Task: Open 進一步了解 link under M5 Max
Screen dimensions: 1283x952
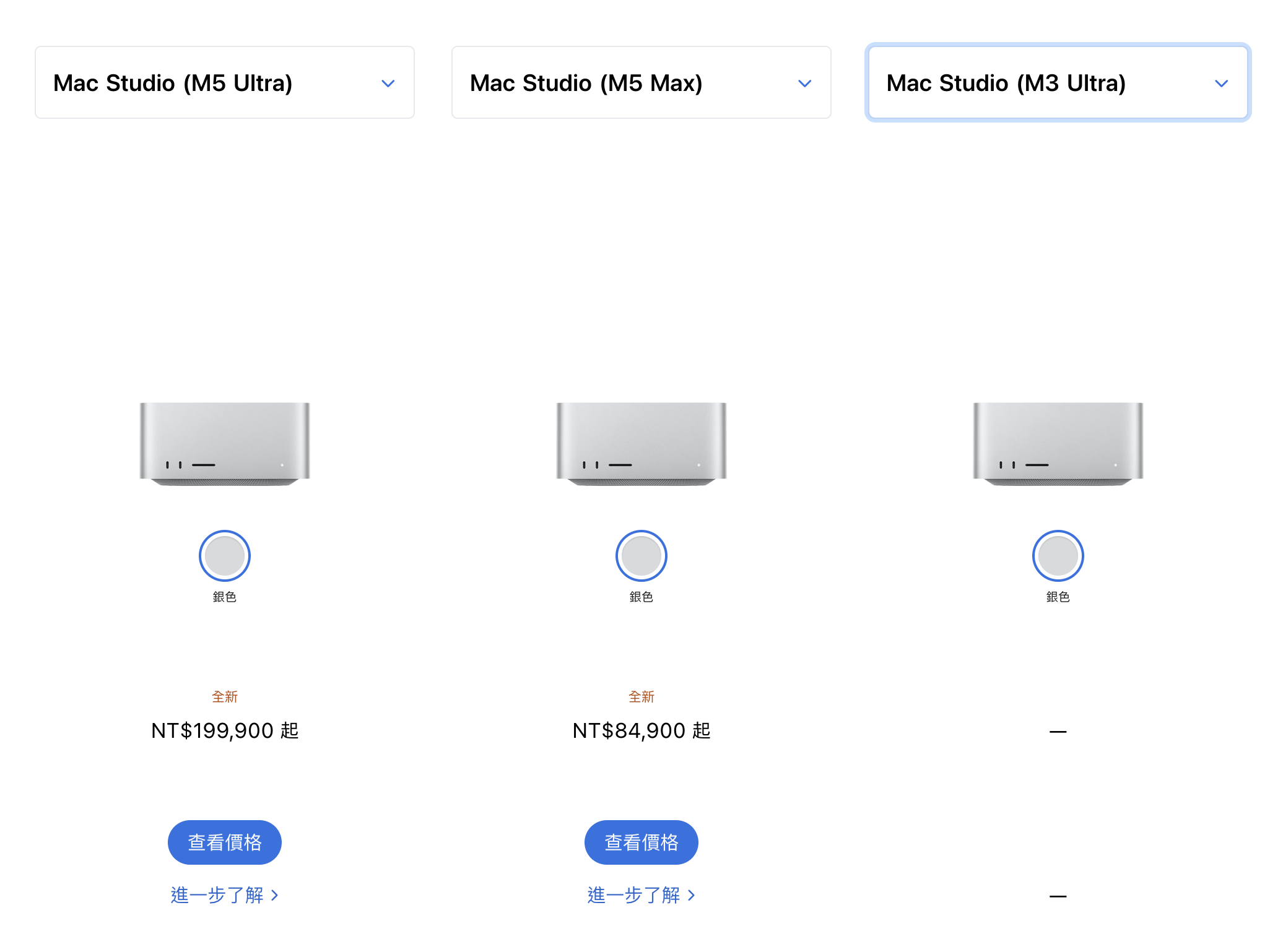Action: tap(641, 895)
